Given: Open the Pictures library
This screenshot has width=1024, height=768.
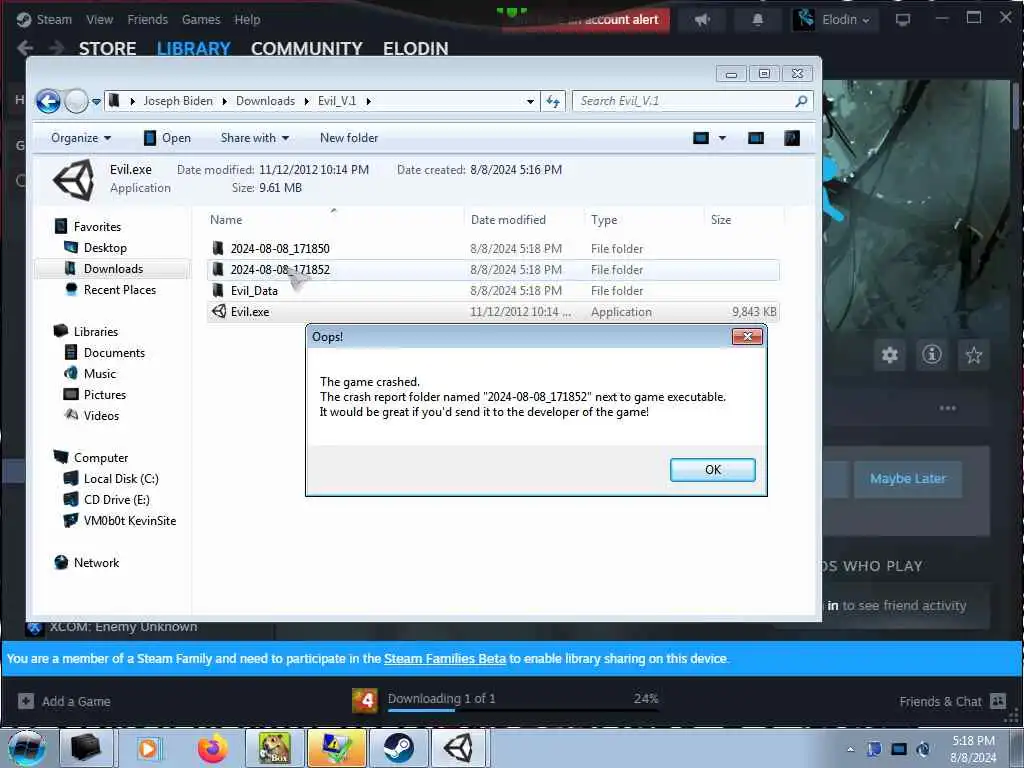Looking at the screenshot, I should point(104,394).
